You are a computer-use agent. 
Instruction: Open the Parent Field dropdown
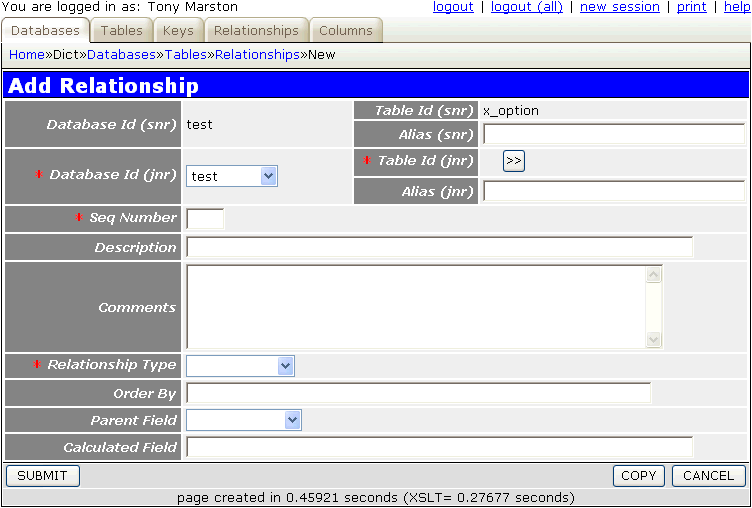[x=243, y=420]
